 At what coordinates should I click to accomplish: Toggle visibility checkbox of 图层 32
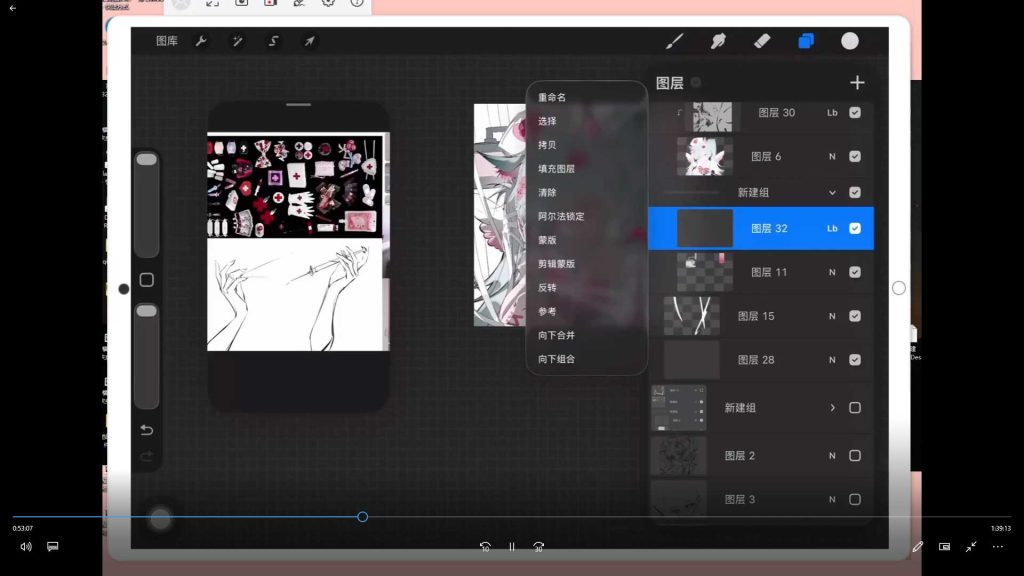855,229
